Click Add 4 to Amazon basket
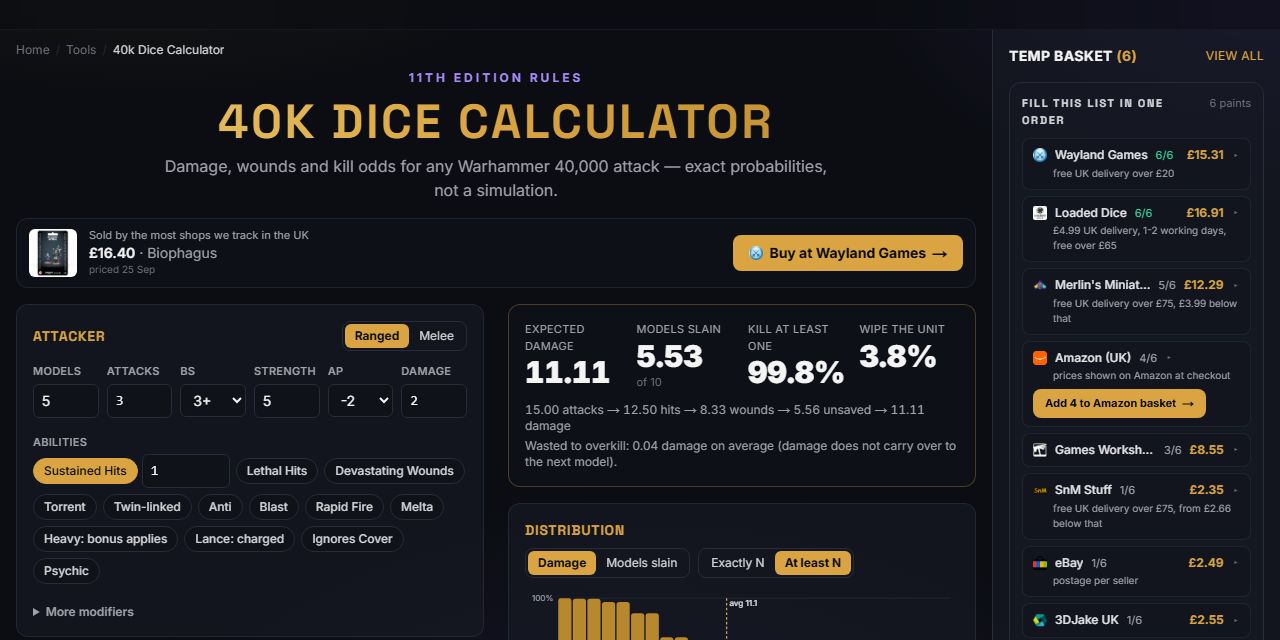Viewport: 1280px width, 640px height. click(1119, 404)
